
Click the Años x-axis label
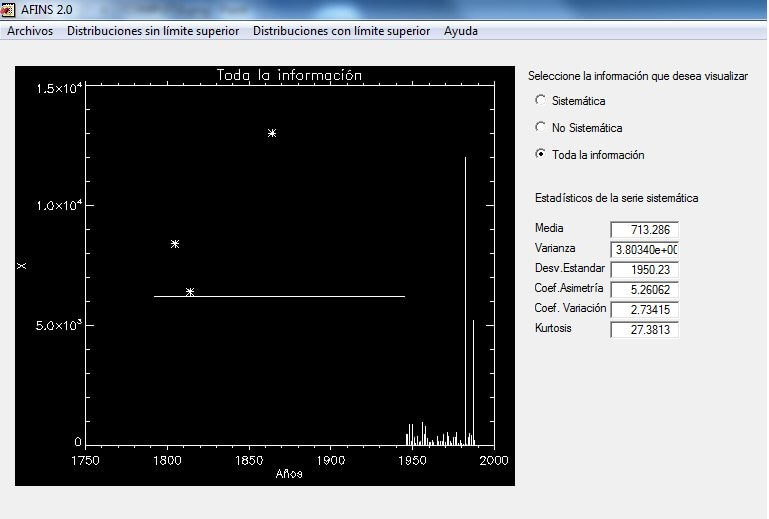289,473
